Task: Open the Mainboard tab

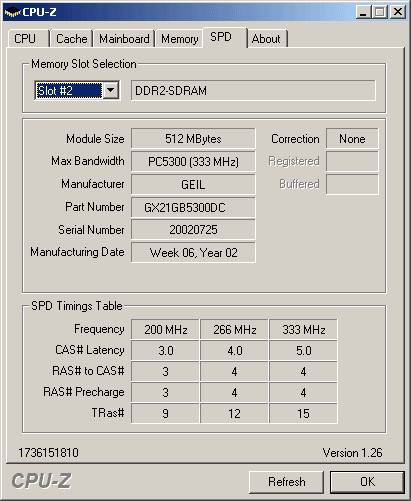Action: tap(124, 39)
